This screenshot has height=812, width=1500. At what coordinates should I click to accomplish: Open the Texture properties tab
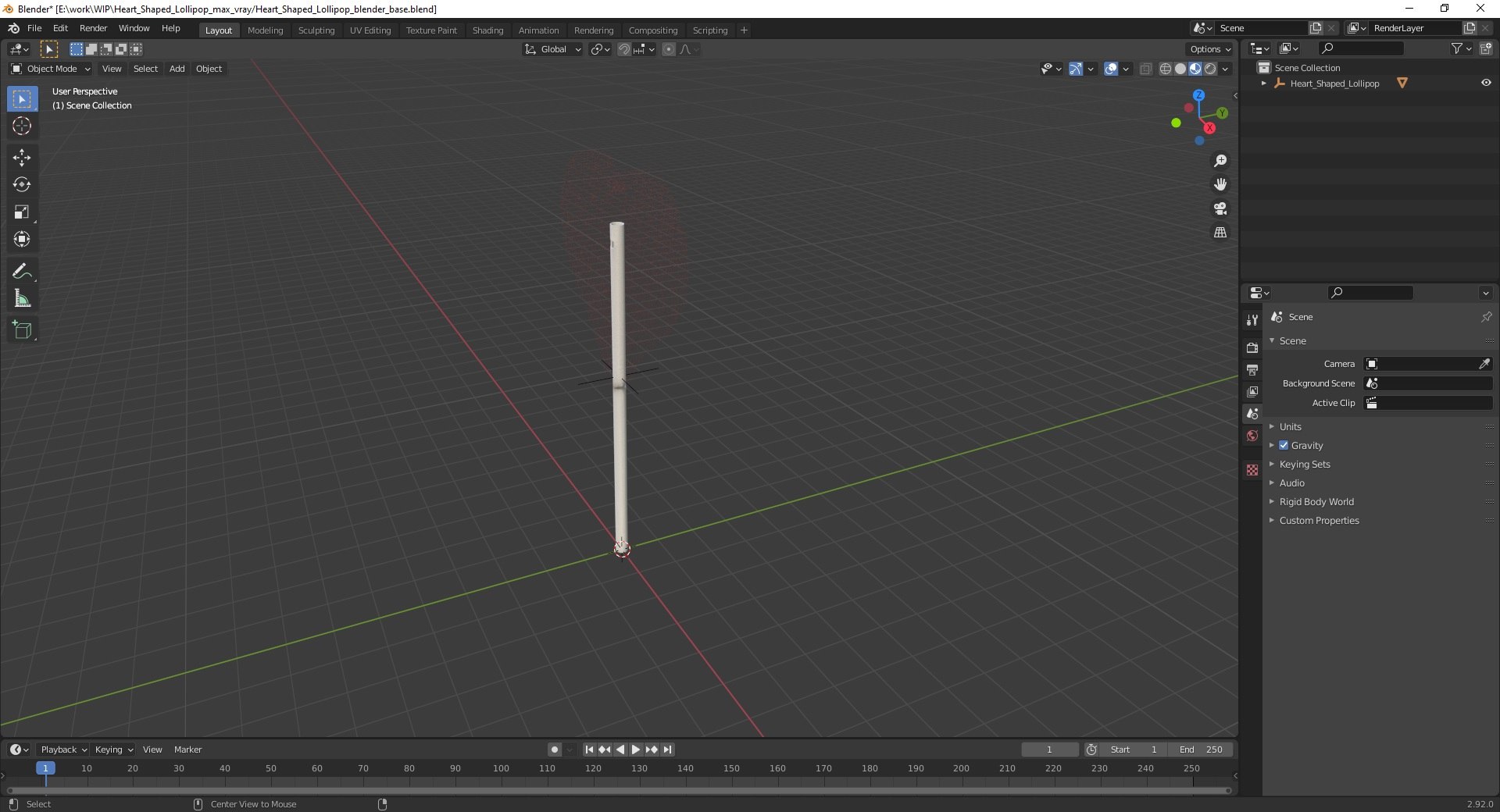tap(1252, 470)
